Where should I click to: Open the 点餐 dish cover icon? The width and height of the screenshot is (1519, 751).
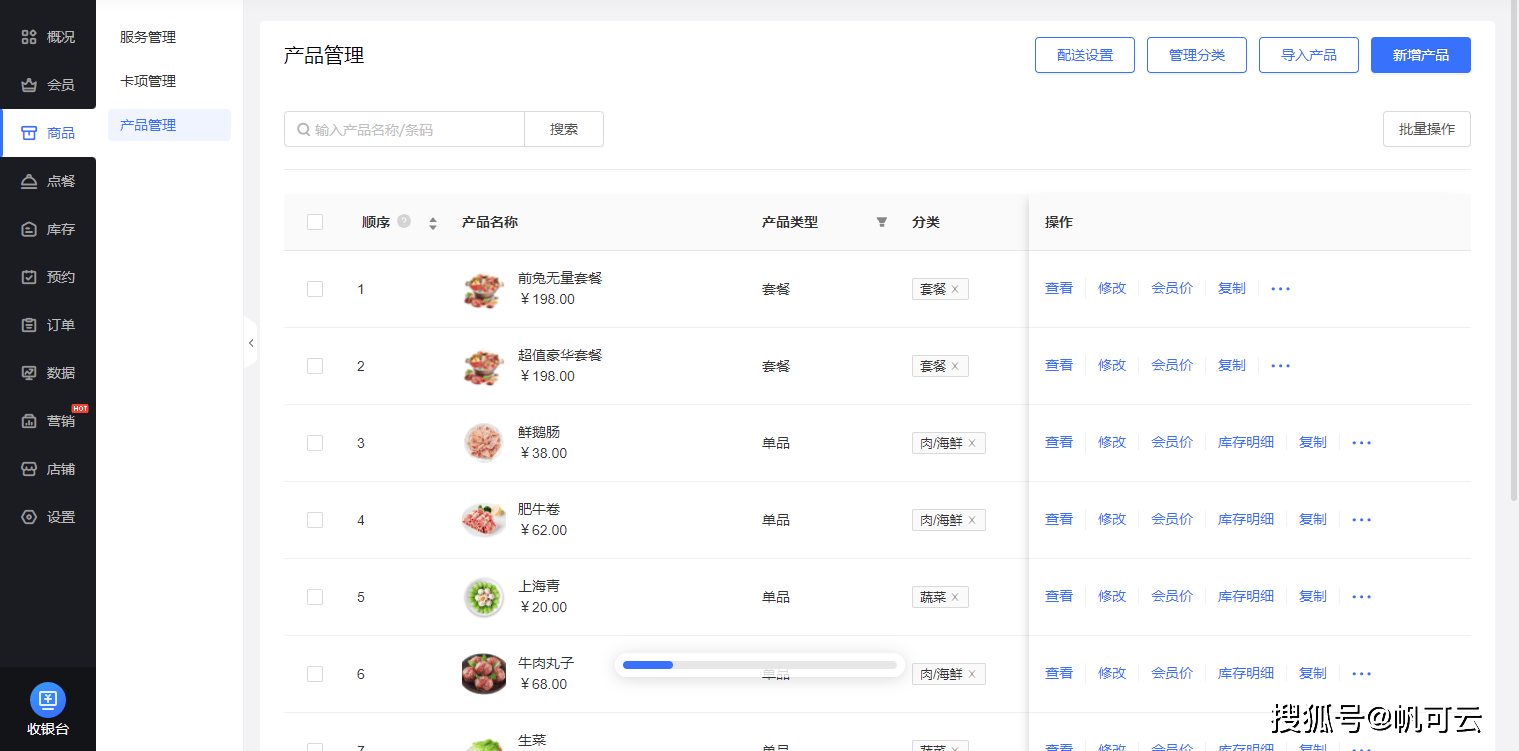pyautogui.click(x=29, y=181)
